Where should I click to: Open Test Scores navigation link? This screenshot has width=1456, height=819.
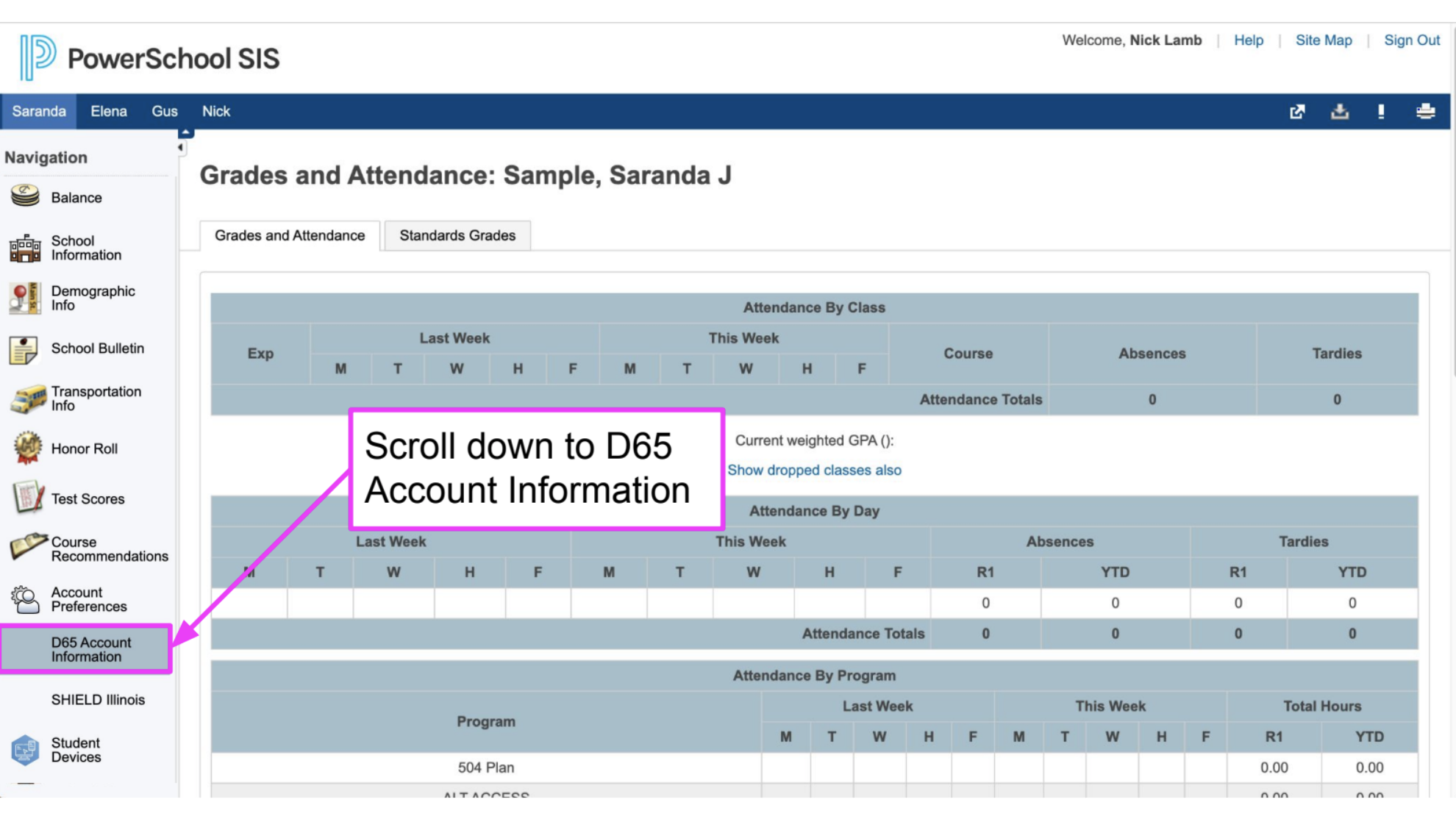pyautogui.click(x=88, y=499)
